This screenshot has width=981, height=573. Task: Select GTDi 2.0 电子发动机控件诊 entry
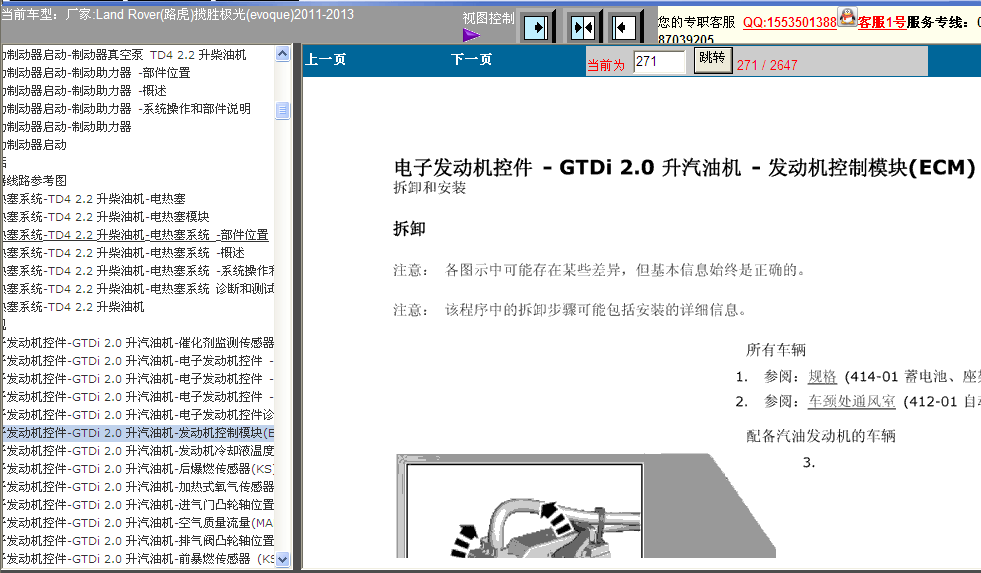138,415
